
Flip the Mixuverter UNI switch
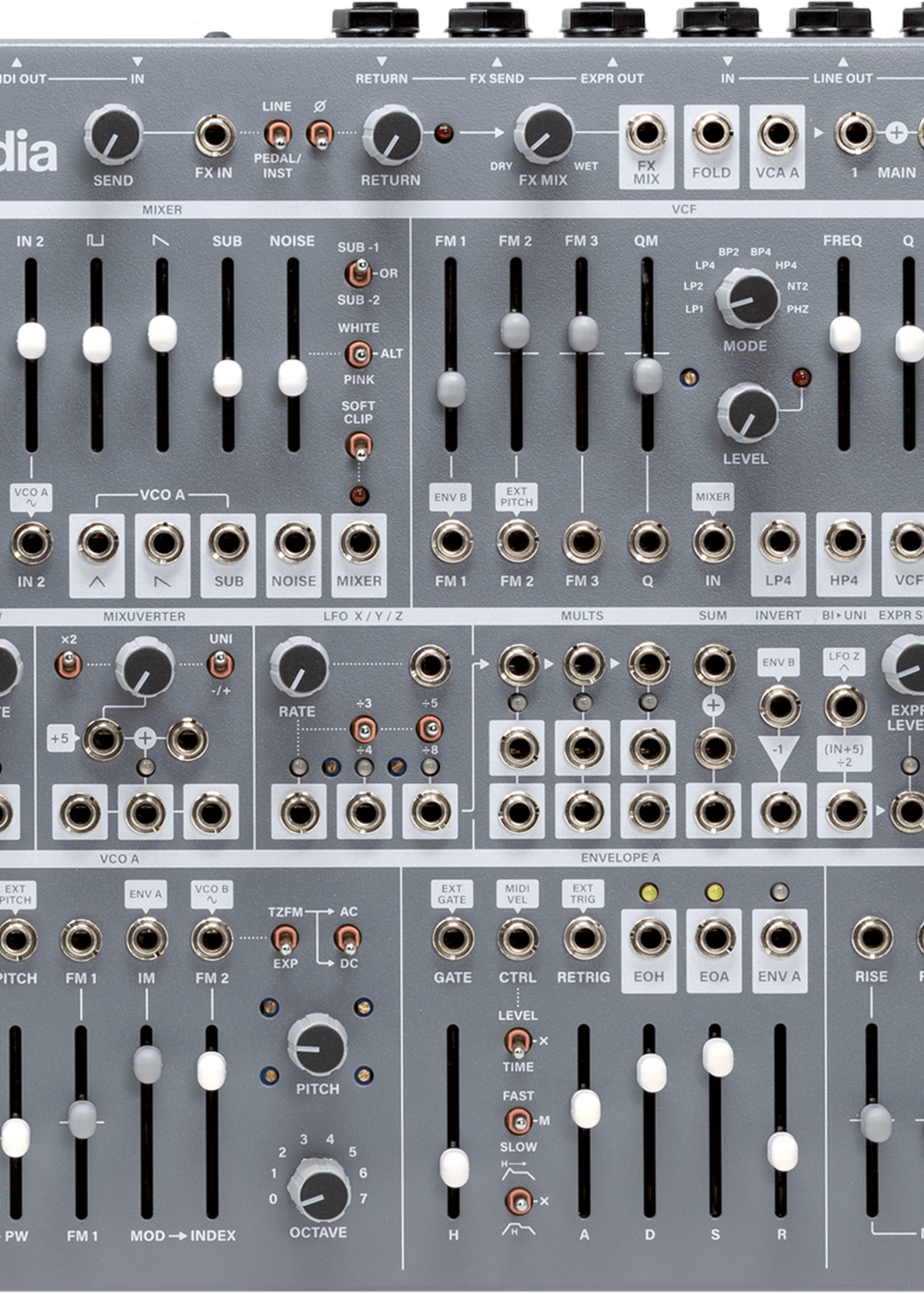(221, 664)
